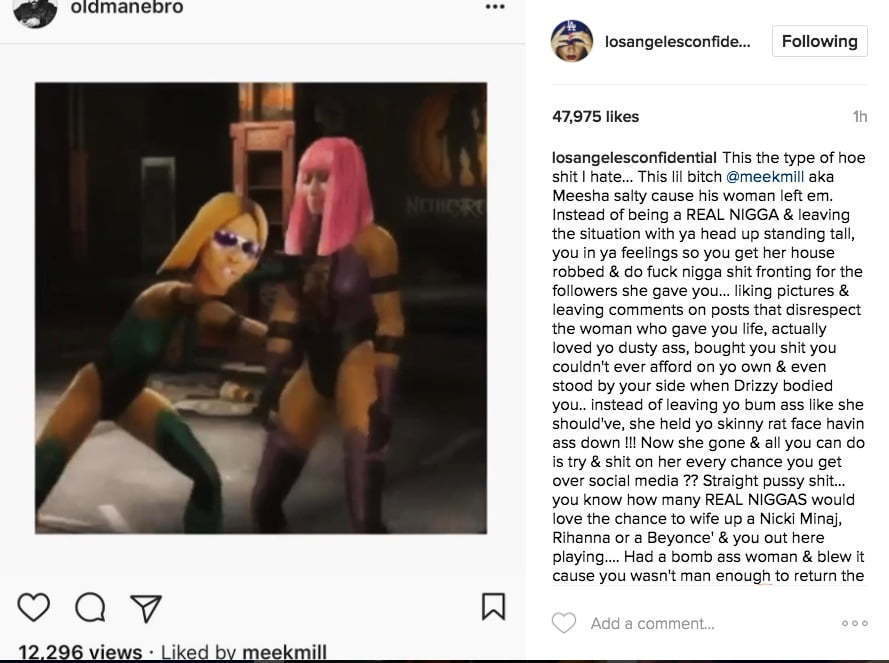Click the small heart beside Add a comment
The height and width of the screenshot is (663, 889).
564,623
